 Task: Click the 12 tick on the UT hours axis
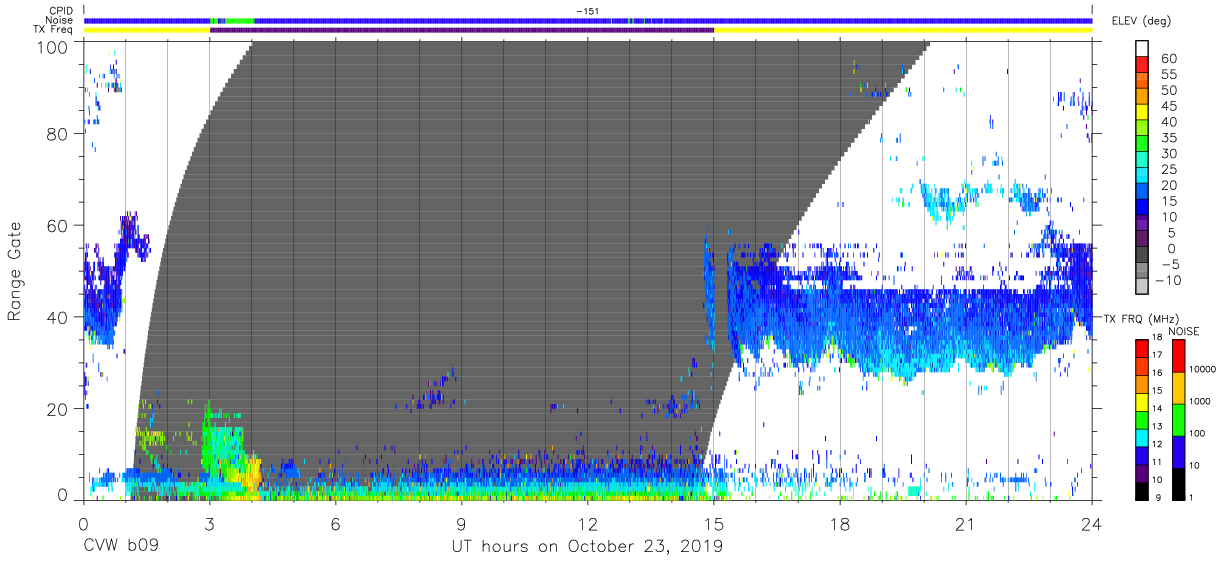click(588, 523)
